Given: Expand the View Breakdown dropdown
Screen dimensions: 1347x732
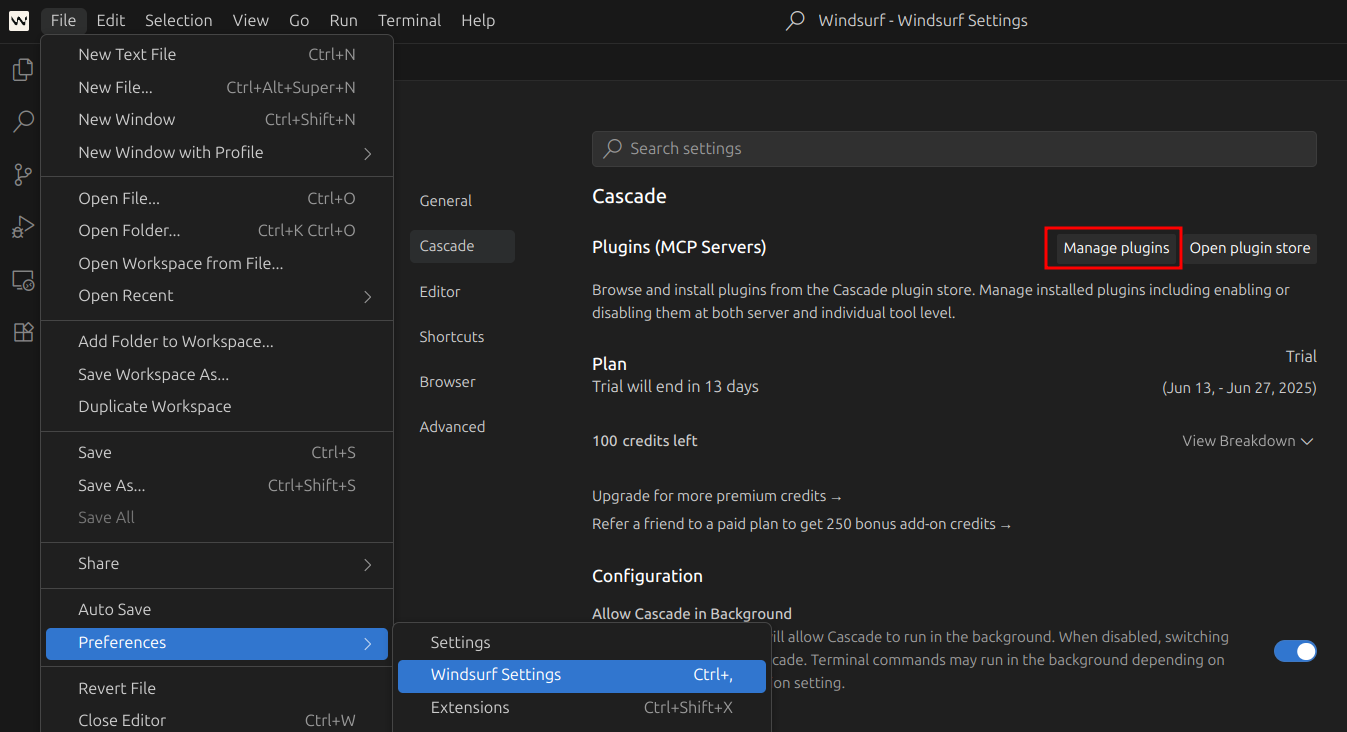Looking at the screenshot, I should pos(1247,441).
